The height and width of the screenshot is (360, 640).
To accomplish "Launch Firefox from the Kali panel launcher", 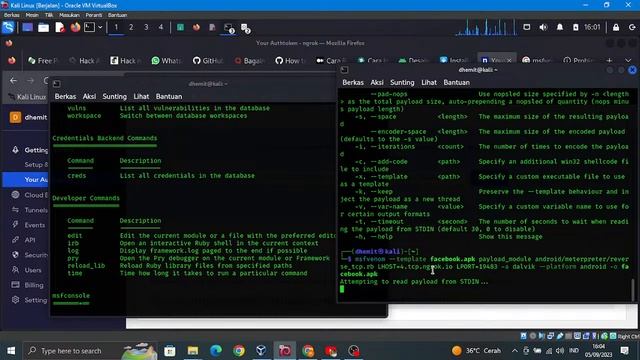I will click(x=75, y=27).
